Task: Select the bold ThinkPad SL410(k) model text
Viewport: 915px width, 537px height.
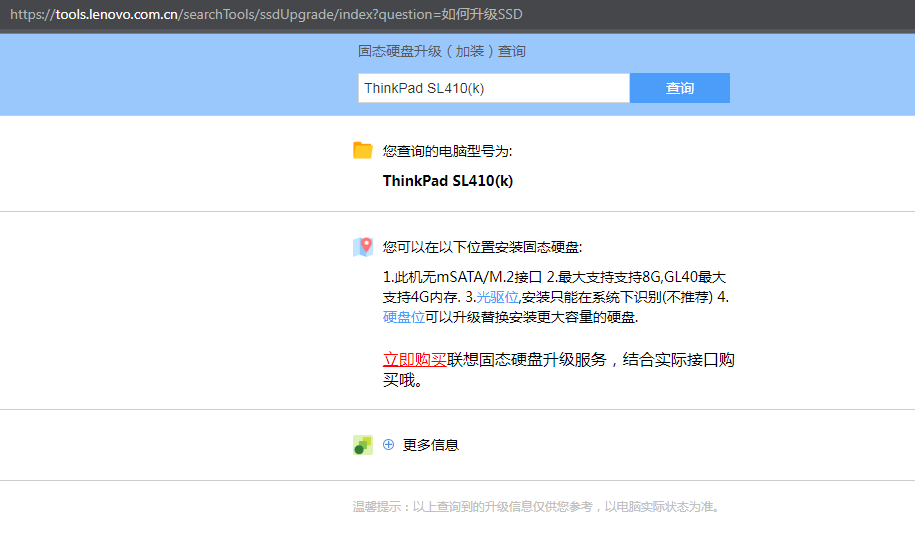Action: (x=448, y=181)
